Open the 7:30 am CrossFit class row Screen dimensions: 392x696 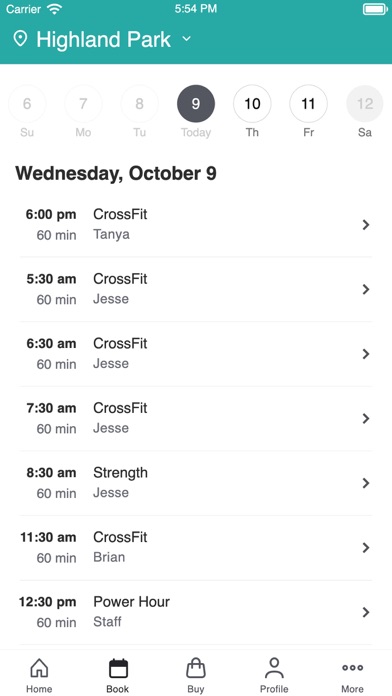(x=196, y=419)
